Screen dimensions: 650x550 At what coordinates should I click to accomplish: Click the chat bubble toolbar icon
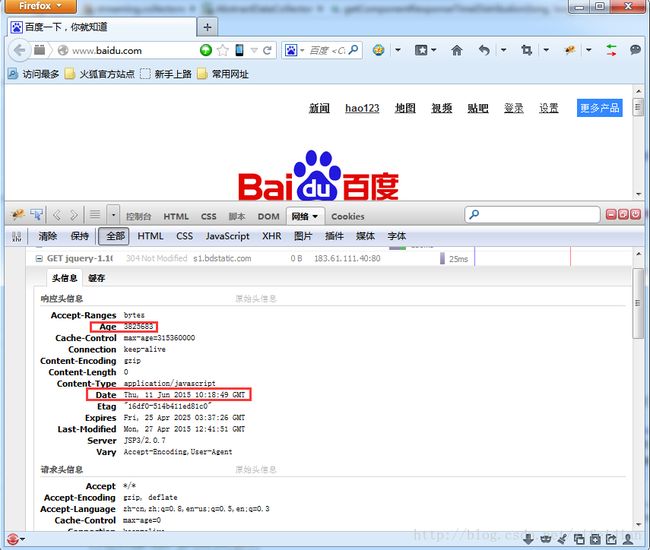tap(635, 50)
